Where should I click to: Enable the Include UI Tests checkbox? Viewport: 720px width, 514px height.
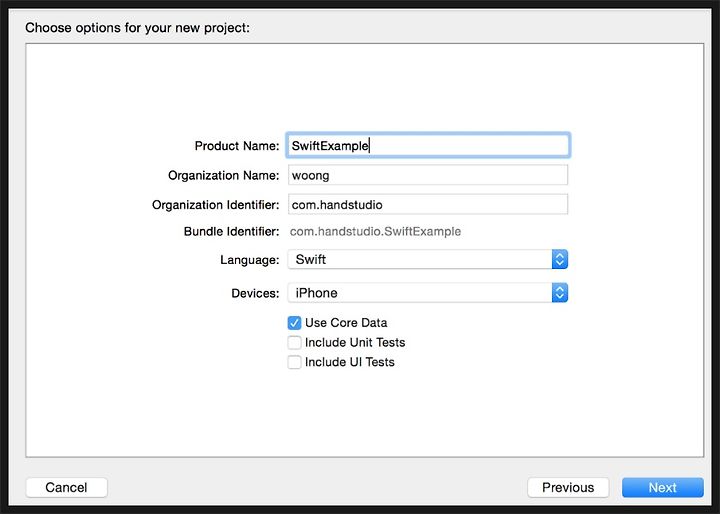click(x=294, y=362)
